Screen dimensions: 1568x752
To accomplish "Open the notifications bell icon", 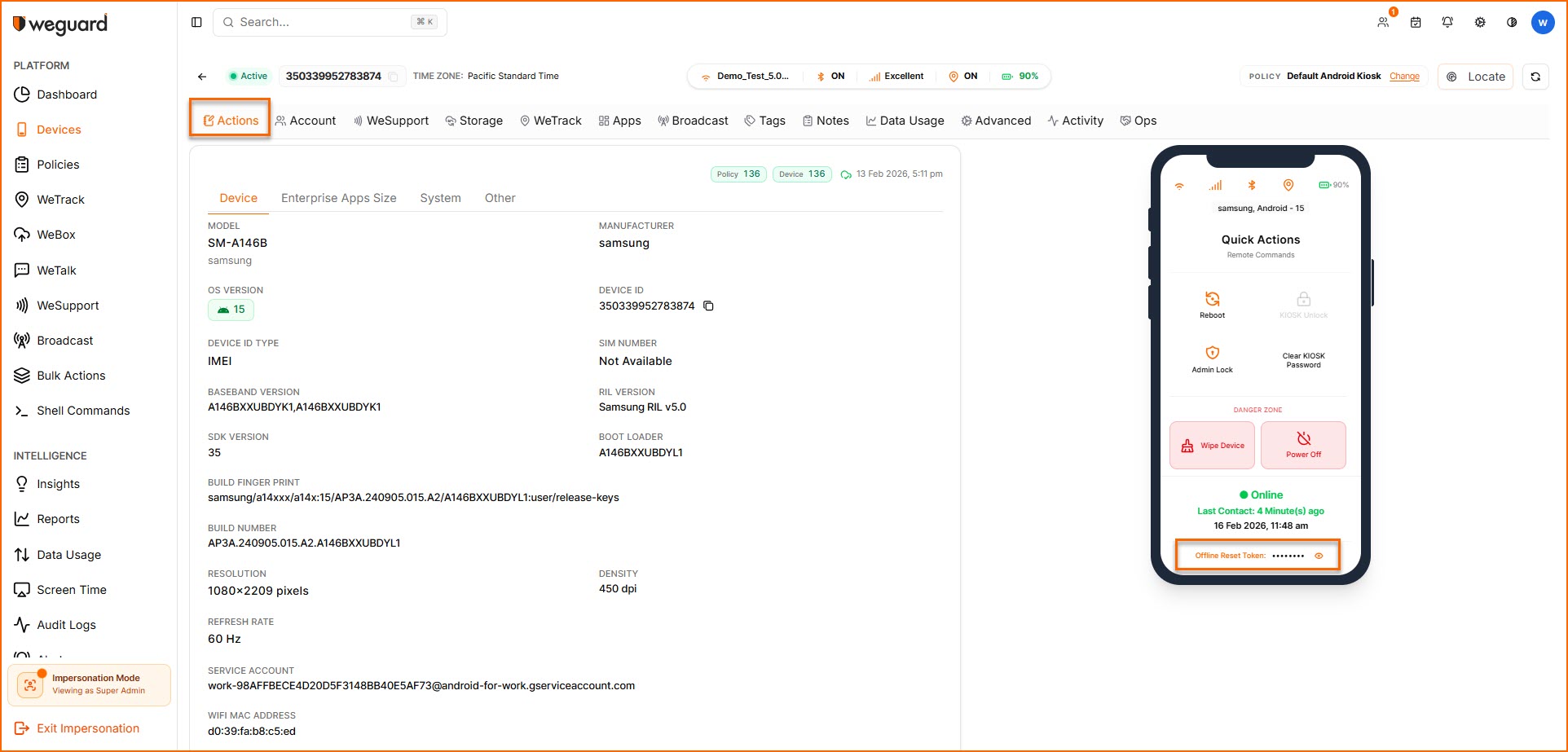I will click(1447, 23).
